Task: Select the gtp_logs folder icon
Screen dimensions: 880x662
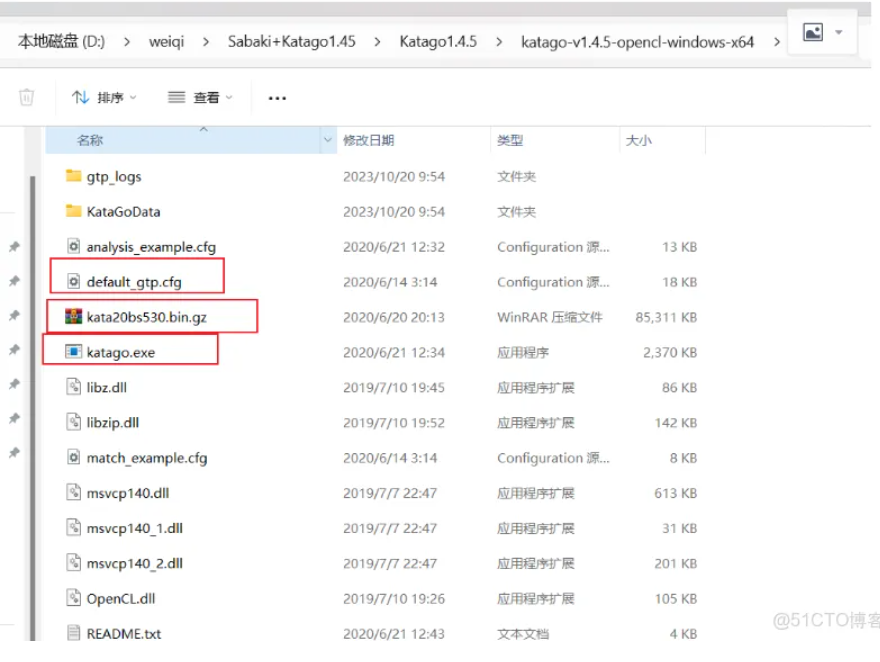Action: tap(74, 176)
